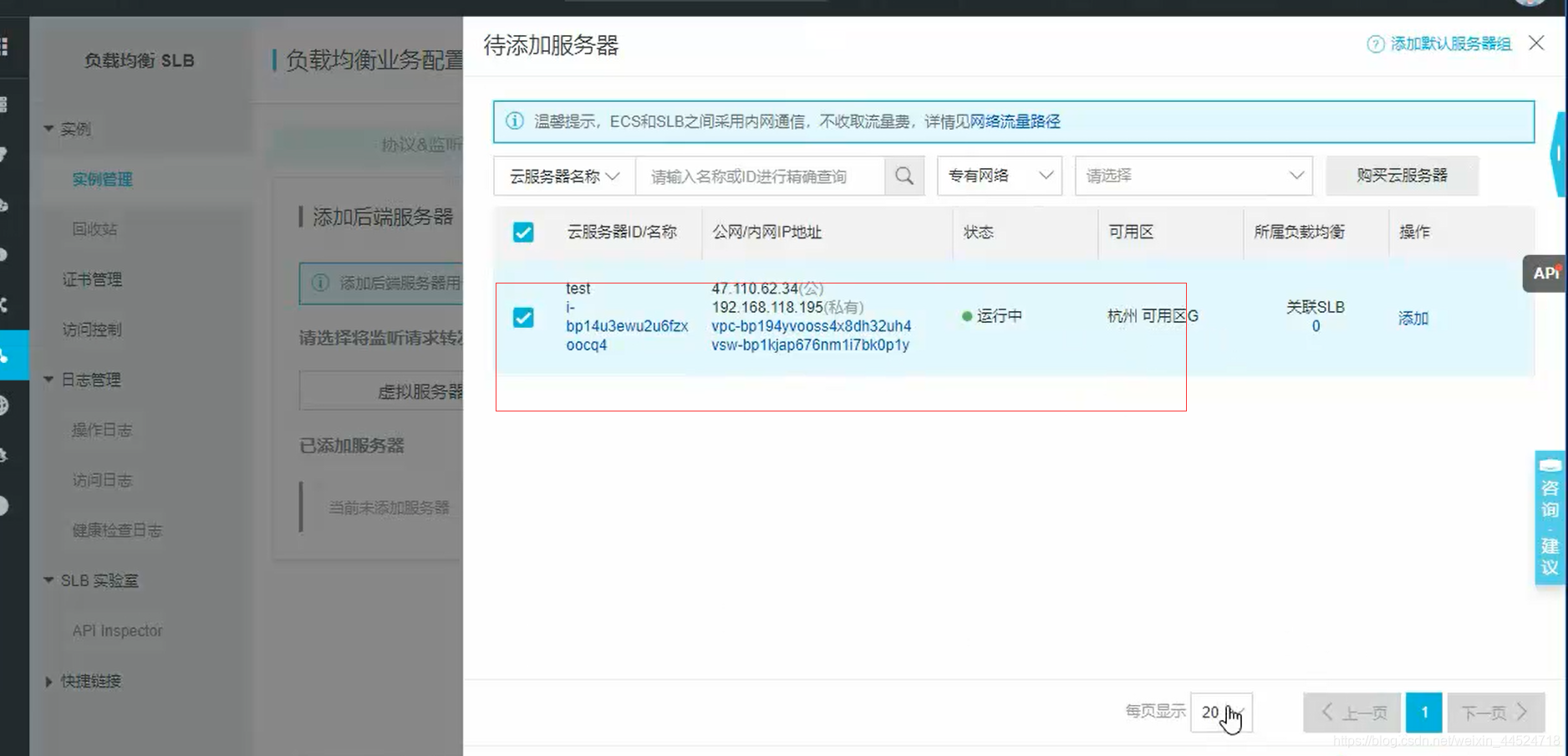Screen dimensions: 1568x756
Task: Open the vpc-bp194yvooss4x8dh32uh4 link
Action: click(x=812, y=326)
